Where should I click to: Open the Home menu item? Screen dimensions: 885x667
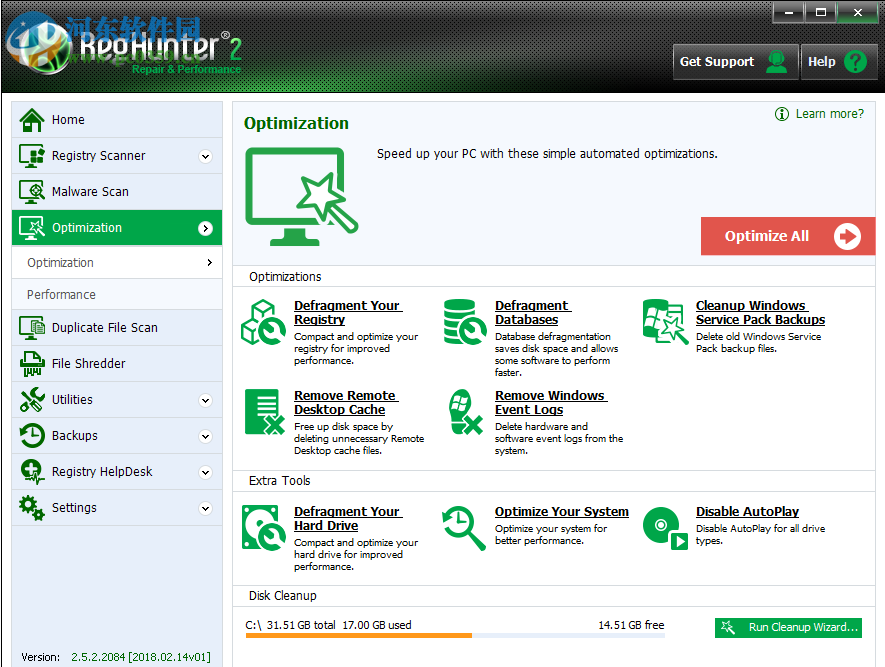[117, 120]
